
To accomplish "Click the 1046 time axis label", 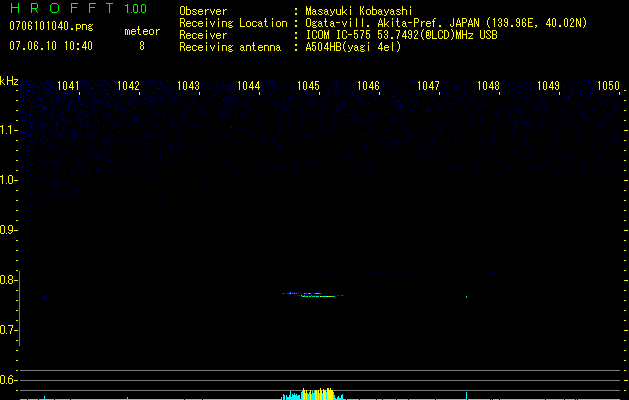I will pos(368,86).
